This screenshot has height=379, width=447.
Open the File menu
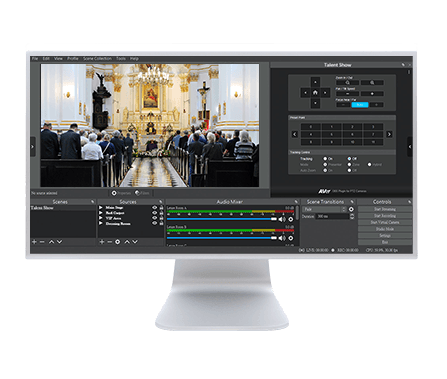tap(35, 59)
